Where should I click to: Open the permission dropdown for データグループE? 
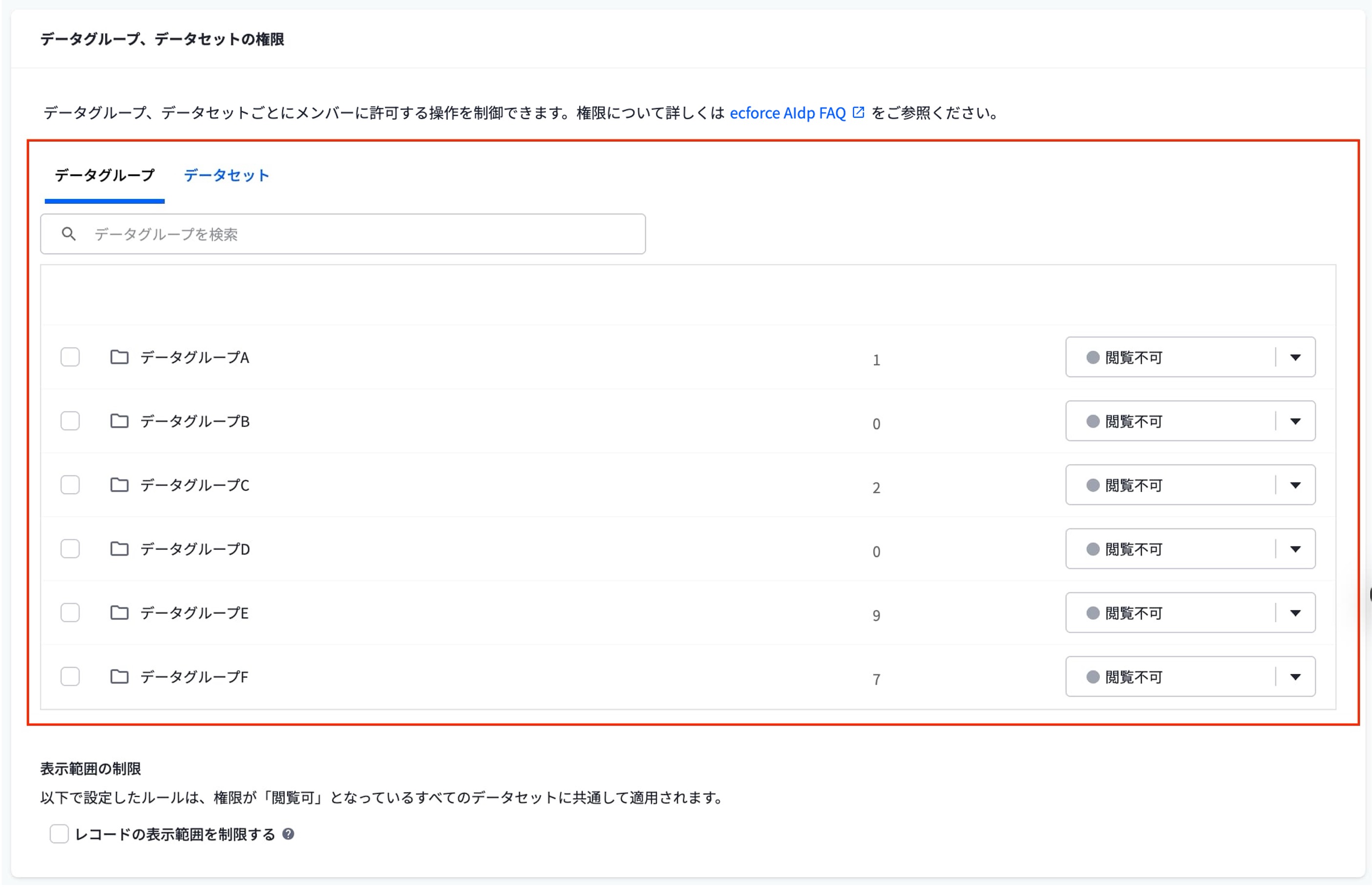(x=1190, y=613)
